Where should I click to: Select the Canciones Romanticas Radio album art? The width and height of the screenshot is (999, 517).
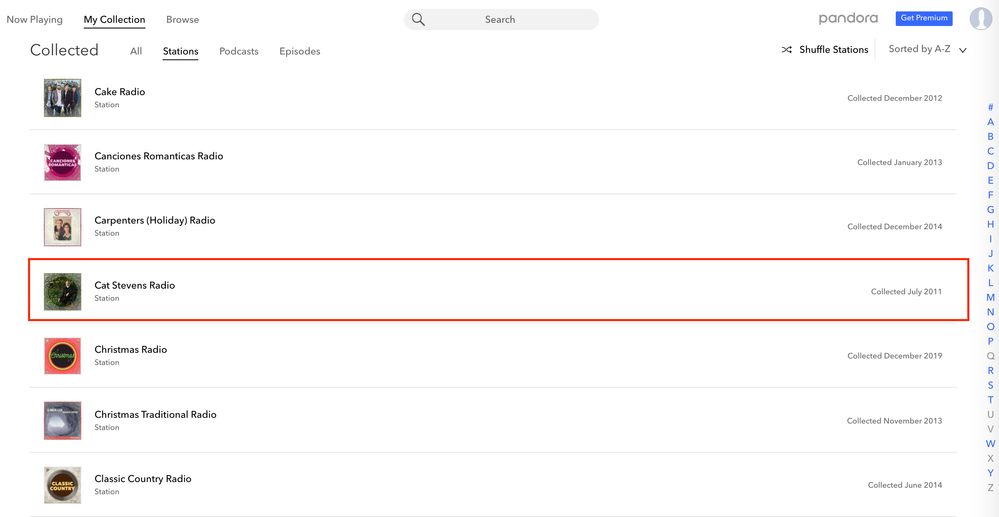62,162
